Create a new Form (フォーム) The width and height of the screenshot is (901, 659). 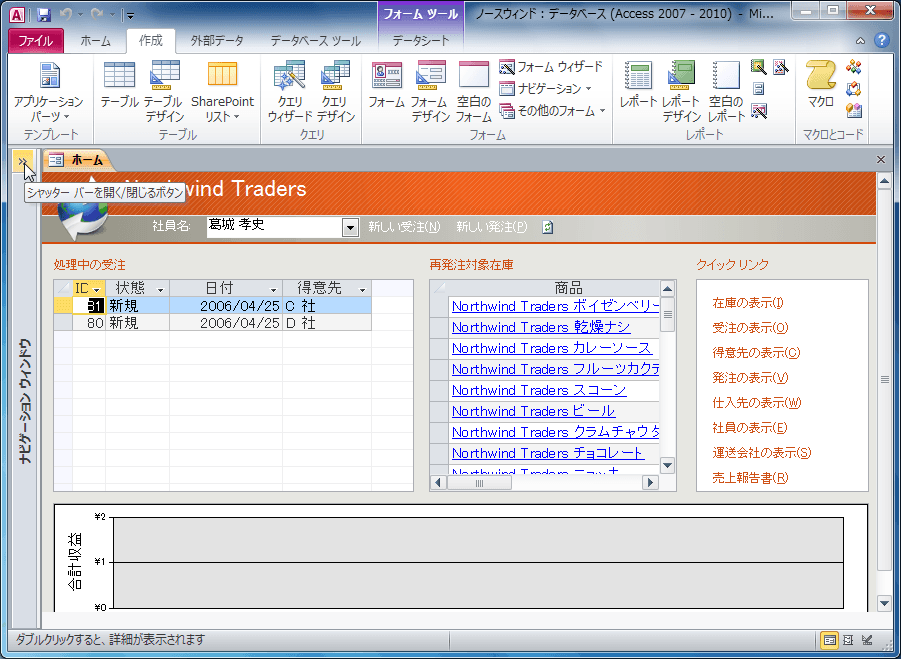point(386,84)
